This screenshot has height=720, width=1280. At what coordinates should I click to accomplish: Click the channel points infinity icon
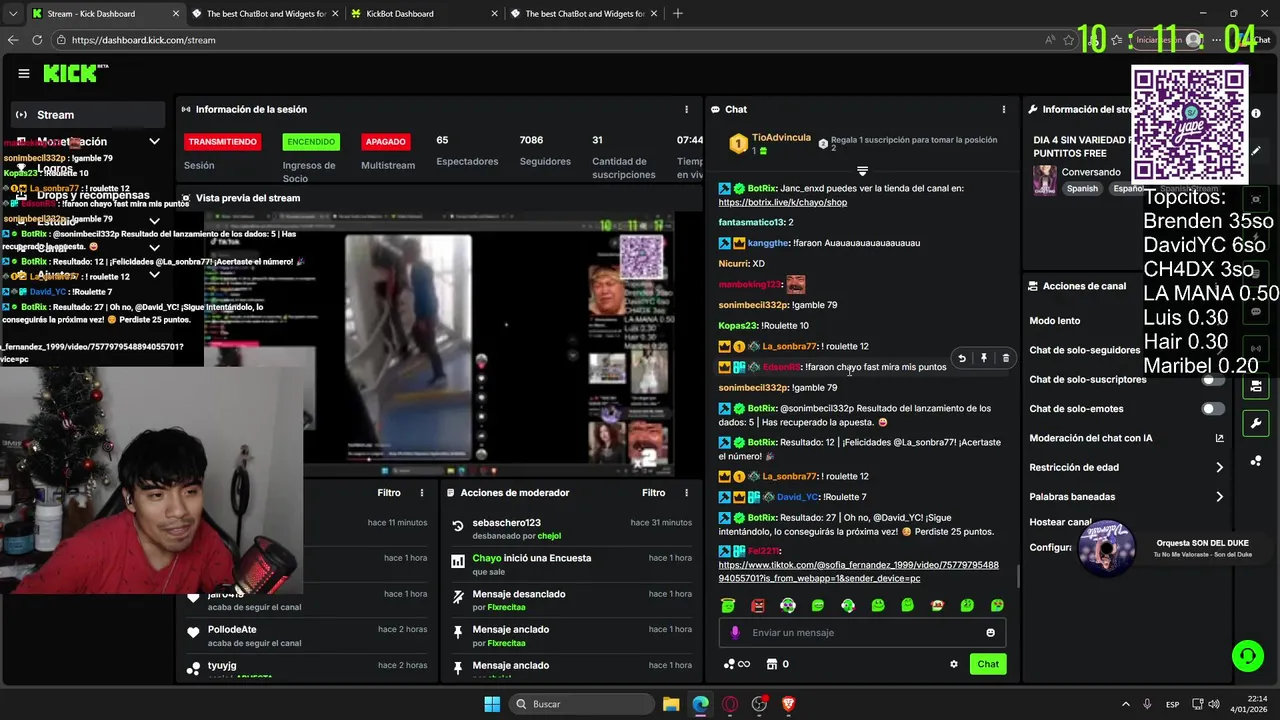pos(737,664)
